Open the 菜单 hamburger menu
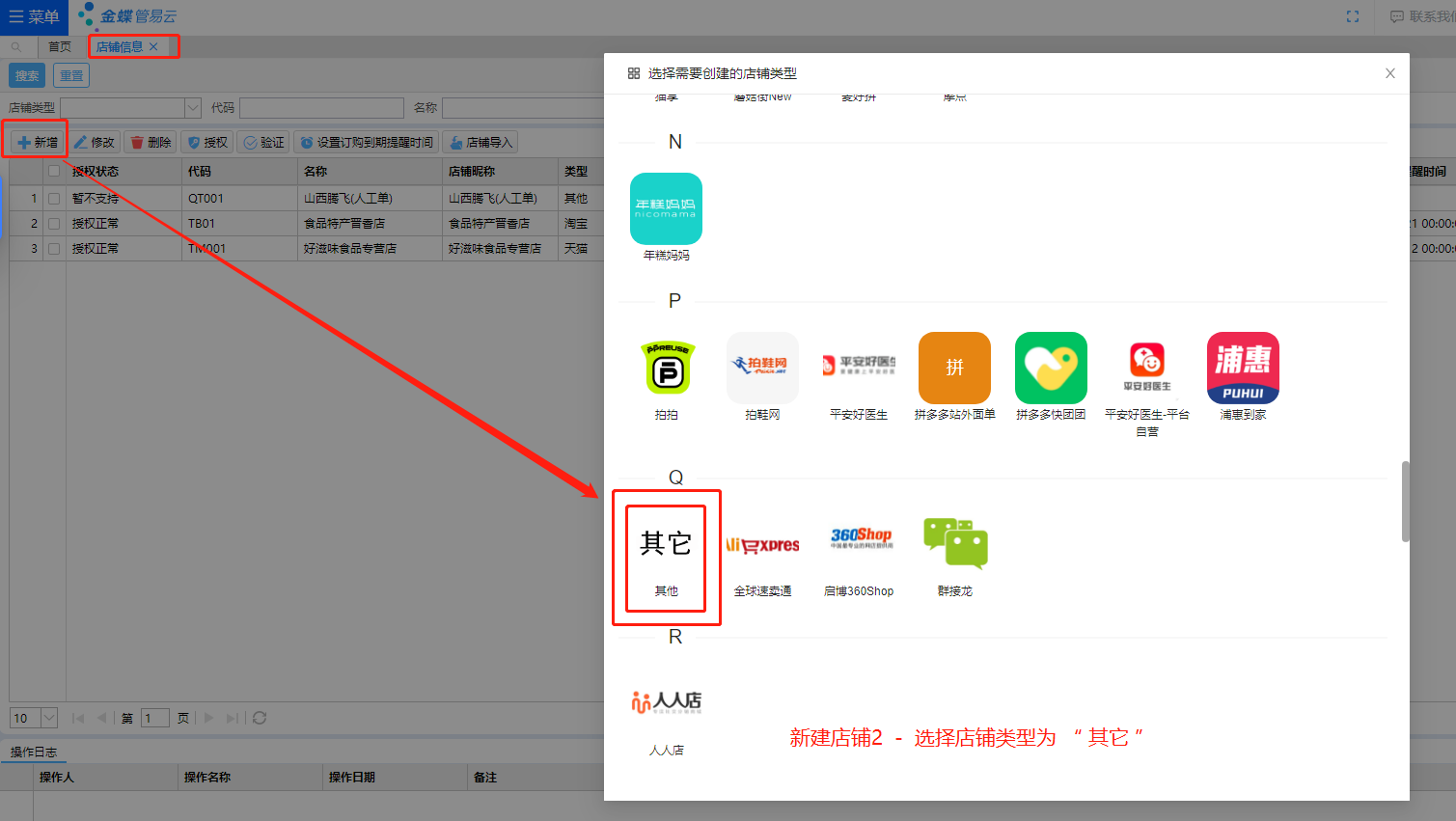 (34, 16)
